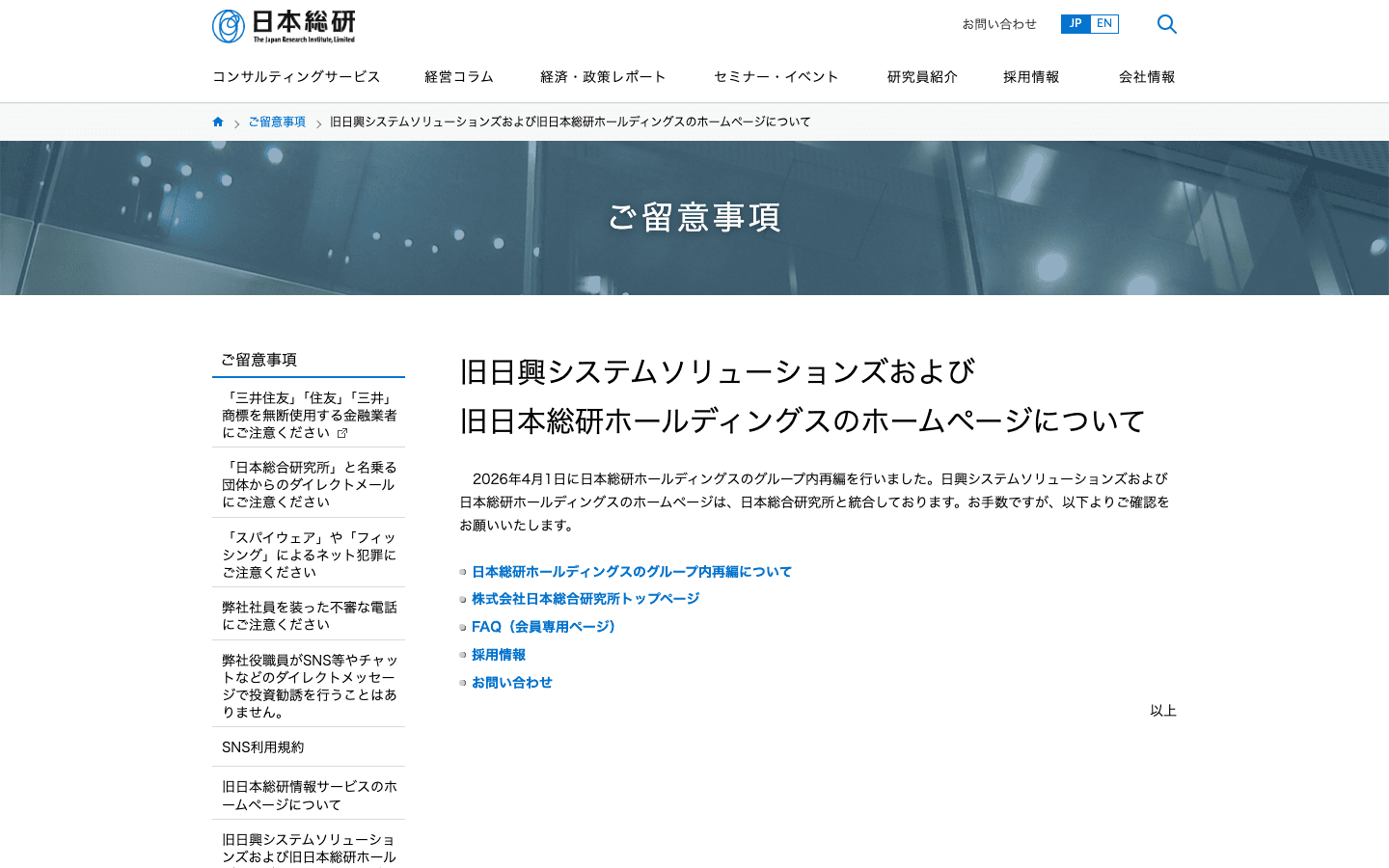Click the 日本総研 logo in the header

[x=284, y=26]
